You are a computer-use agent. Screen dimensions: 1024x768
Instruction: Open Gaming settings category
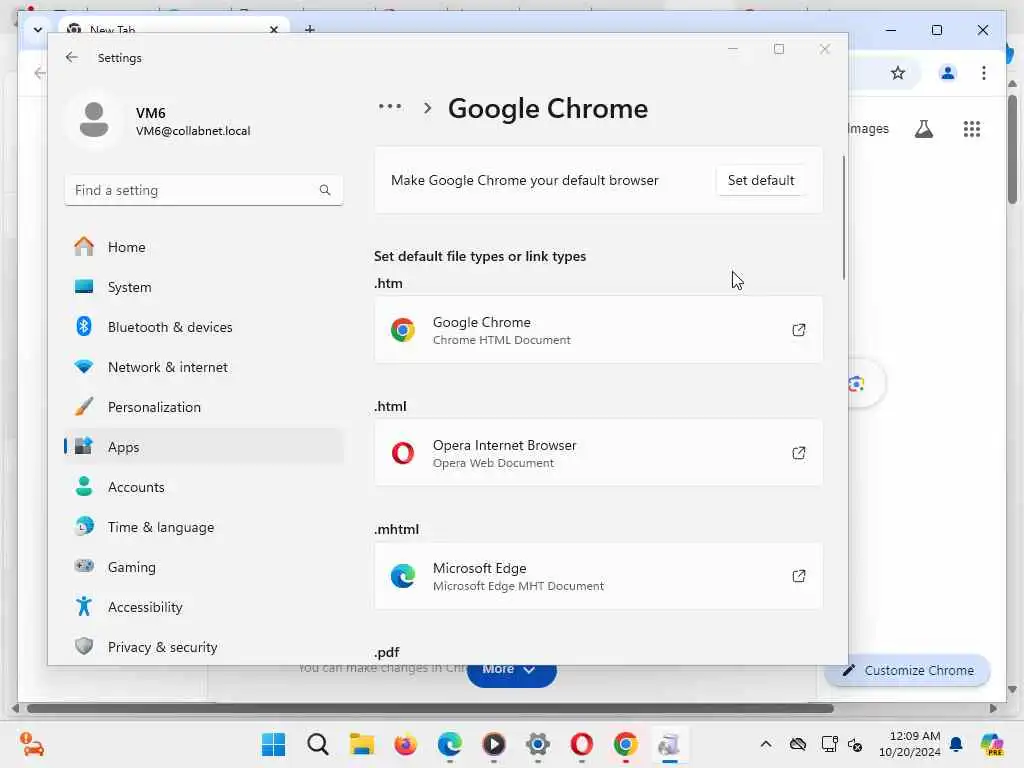tap(204, 567)
